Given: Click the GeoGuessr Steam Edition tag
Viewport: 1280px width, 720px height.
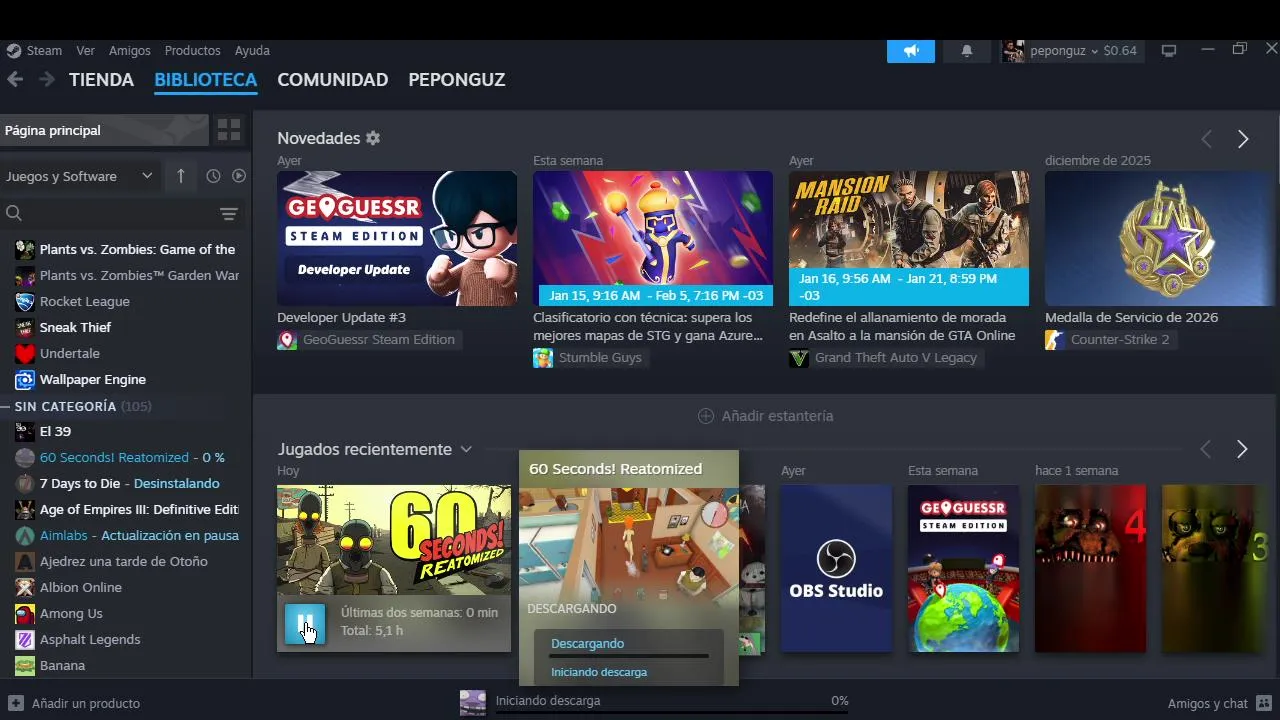Looking at the screenshot, I should 369,340.
